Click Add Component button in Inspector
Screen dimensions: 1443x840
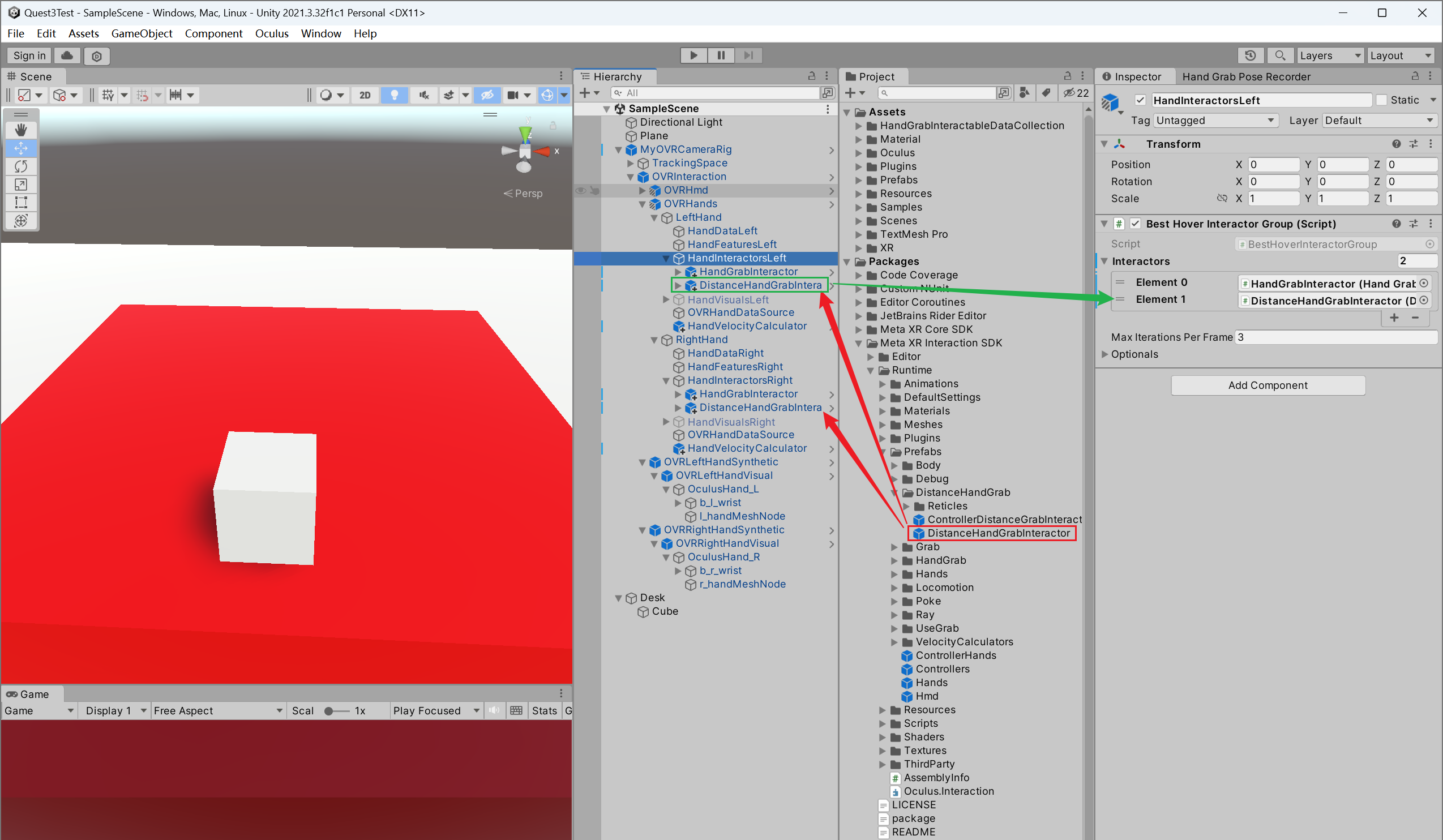[x=1267, y=385]
